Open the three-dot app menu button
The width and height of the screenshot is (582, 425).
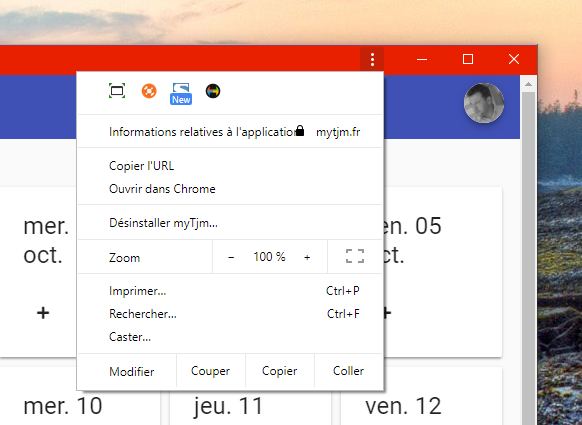pyautogui.click(x=372, y=59)
